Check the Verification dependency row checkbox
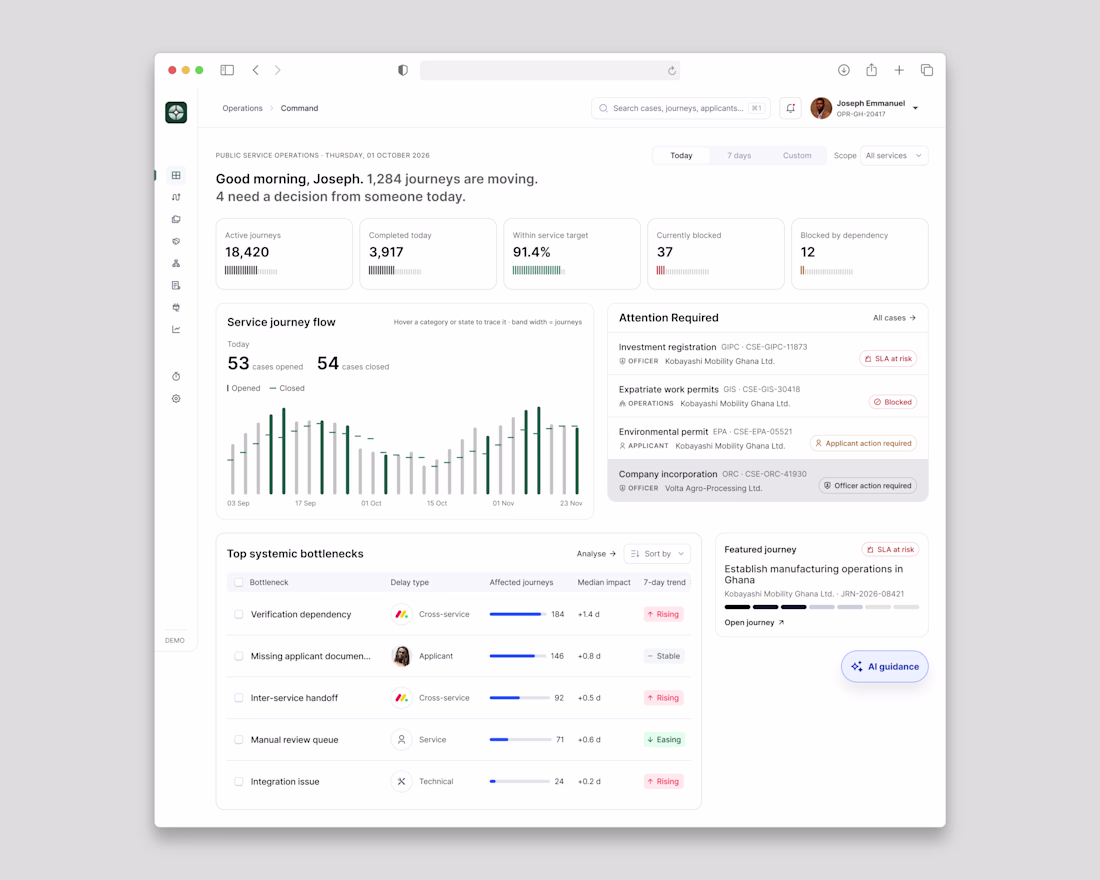The image size is (1100, 880). 239,614
